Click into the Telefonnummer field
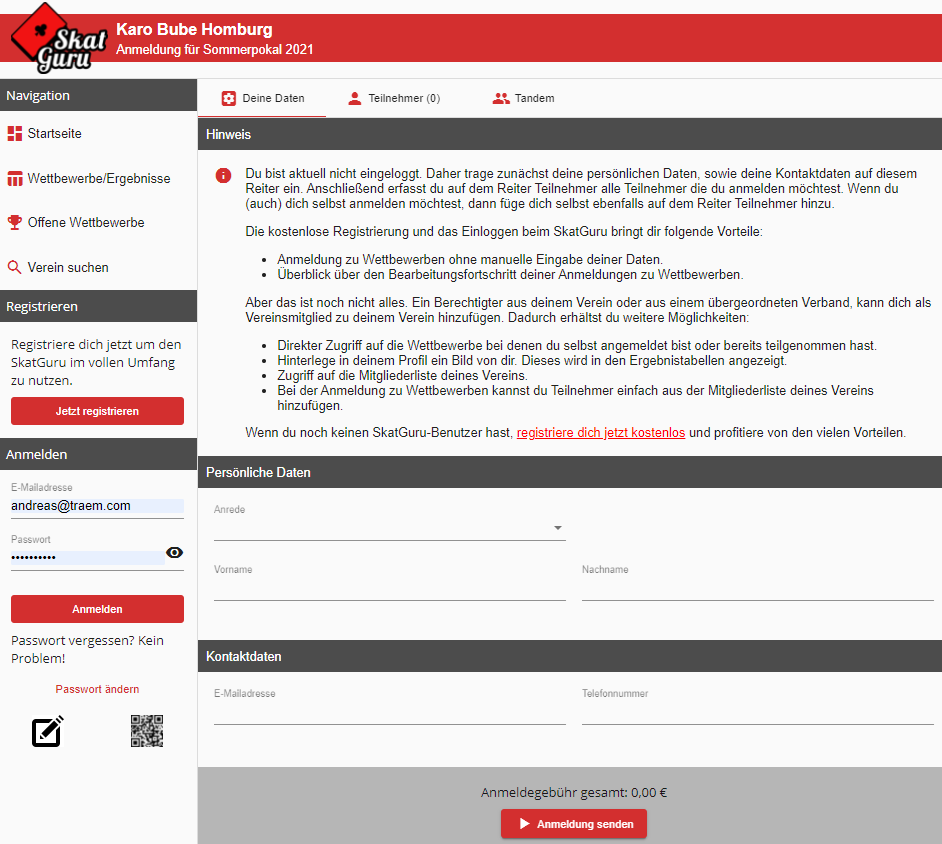Screen dimensions: 942x844 757,712
